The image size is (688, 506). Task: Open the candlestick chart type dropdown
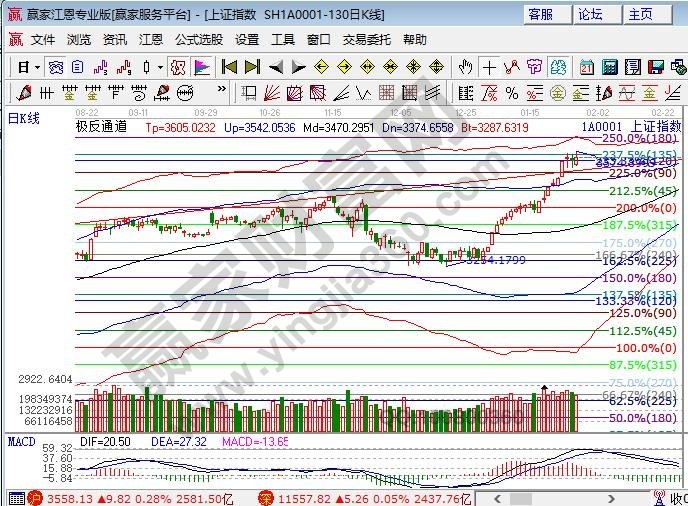click(x=160, y=67)
